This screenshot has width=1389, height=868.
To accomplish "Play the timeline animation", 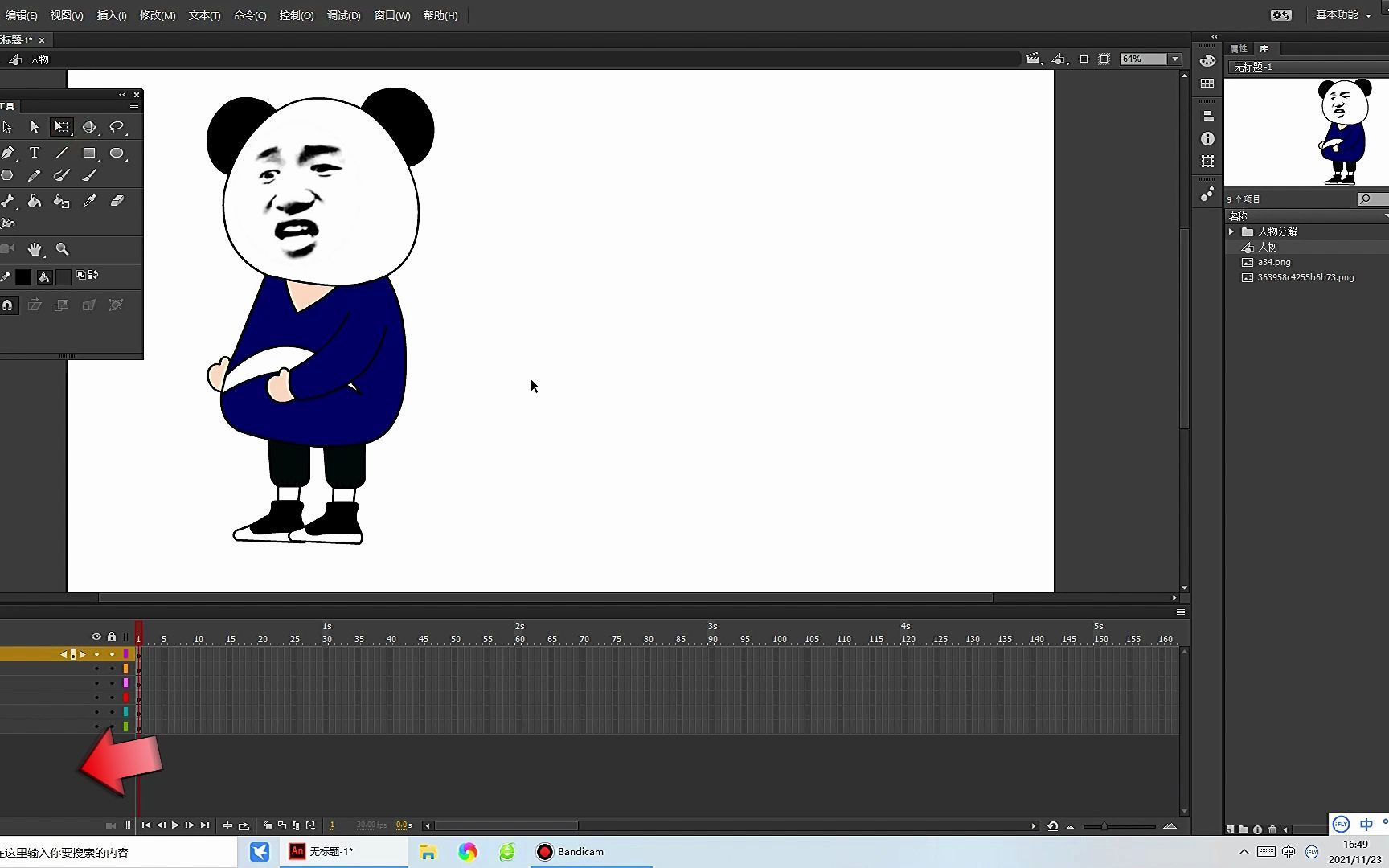I will (175, 825).
